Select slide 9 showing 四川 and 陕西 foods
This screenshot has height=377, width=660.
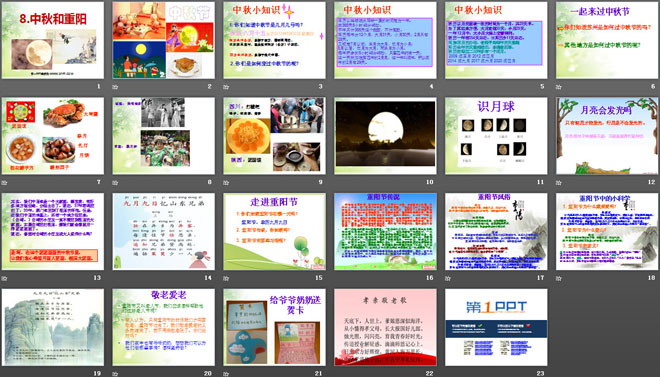coord(274,136)
